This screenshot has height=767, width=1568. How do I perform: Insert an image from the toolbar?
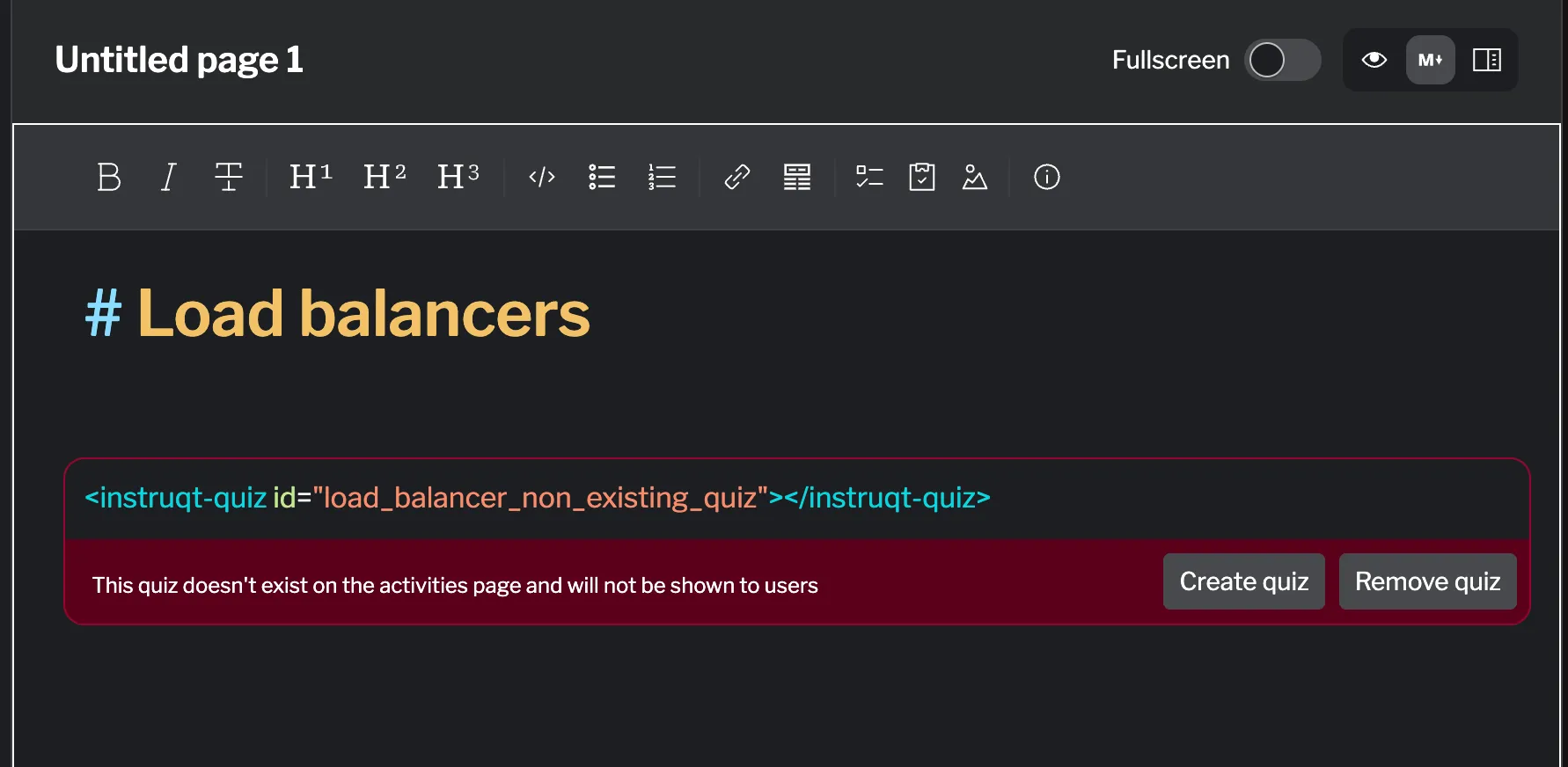pyautogui.click(x=975, y=177)
